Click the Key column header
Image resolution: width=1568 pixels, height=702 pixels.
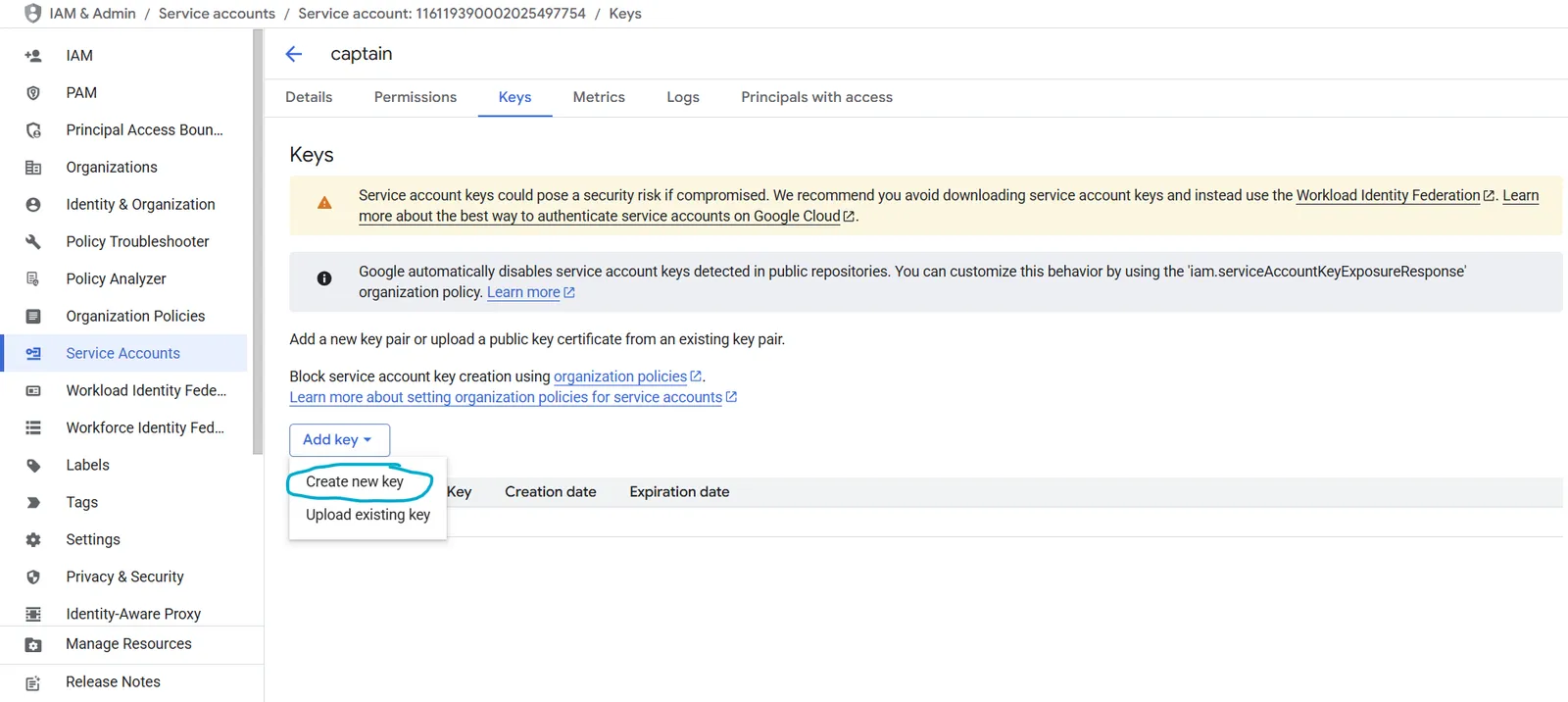click(460, 492)
